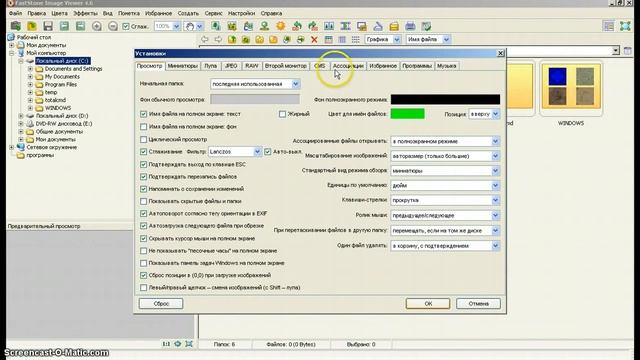Image resolution: width=640 pixels, height=360 pixels.
Task: Select the hand cursor tool icon
Action: click(190, 26)
